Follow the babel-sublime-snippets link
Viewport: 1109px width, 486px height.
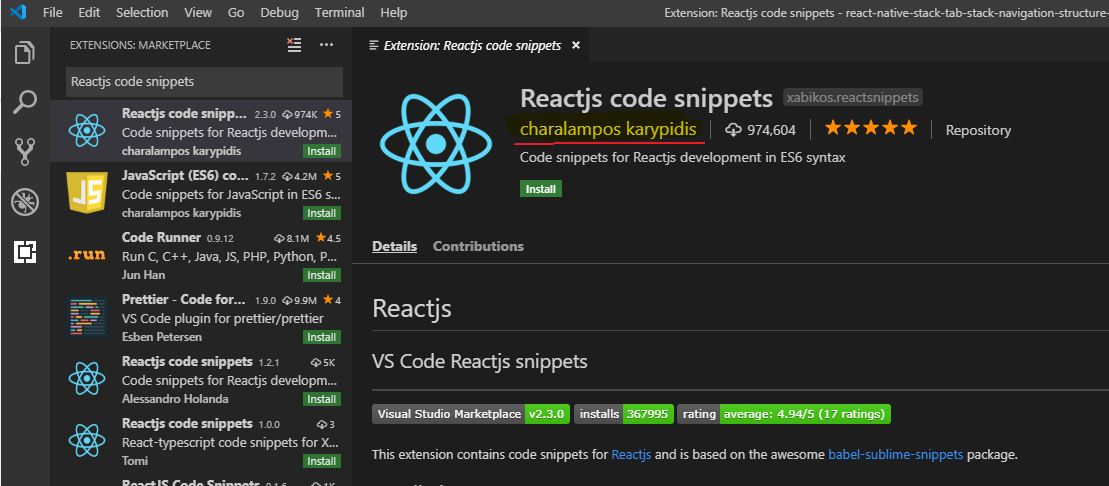(x=895, y=455)
